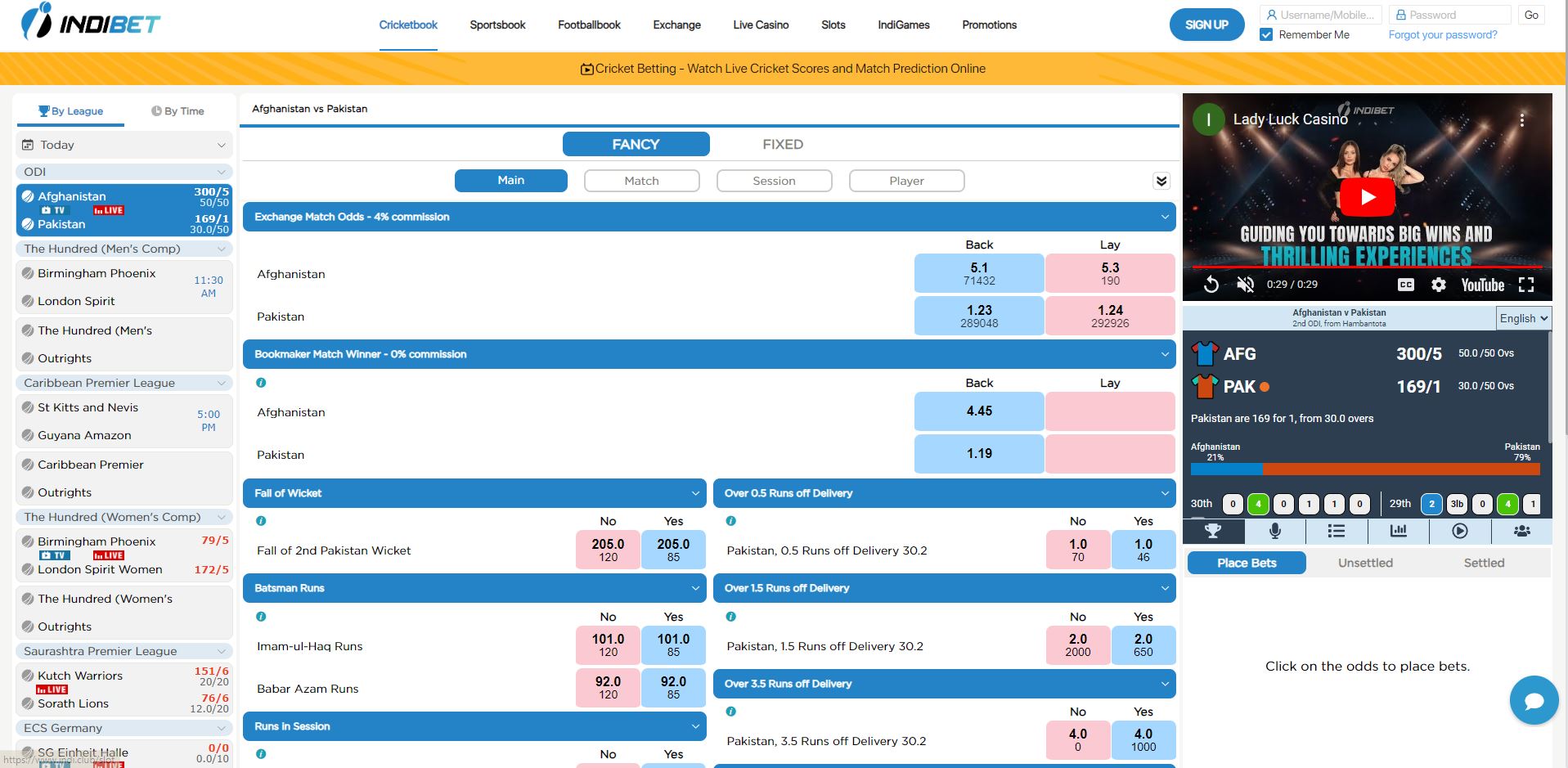Click info icon under Fall of Wicket
The height and width of the screenshot is (768, 1568).
pos(261,521)
